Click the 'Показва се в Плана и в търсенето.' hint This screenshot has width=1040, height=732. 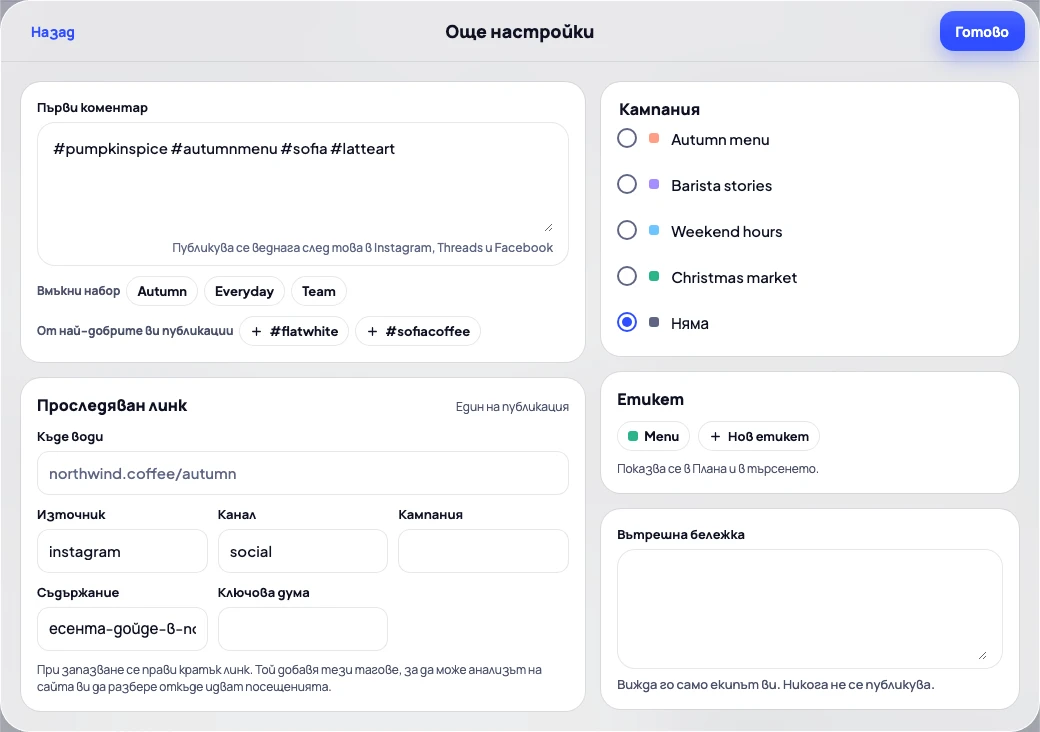coord(718,469)
